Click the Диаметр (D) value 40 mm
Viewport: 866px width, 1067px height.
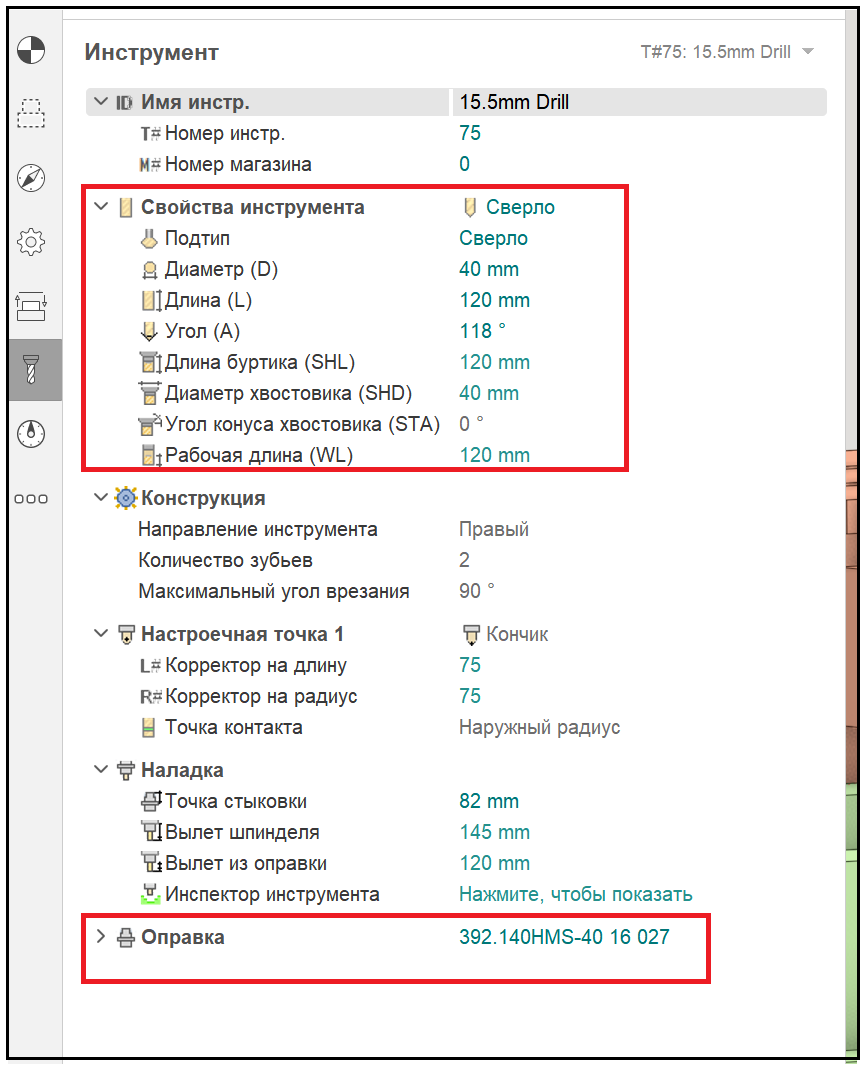489,269
